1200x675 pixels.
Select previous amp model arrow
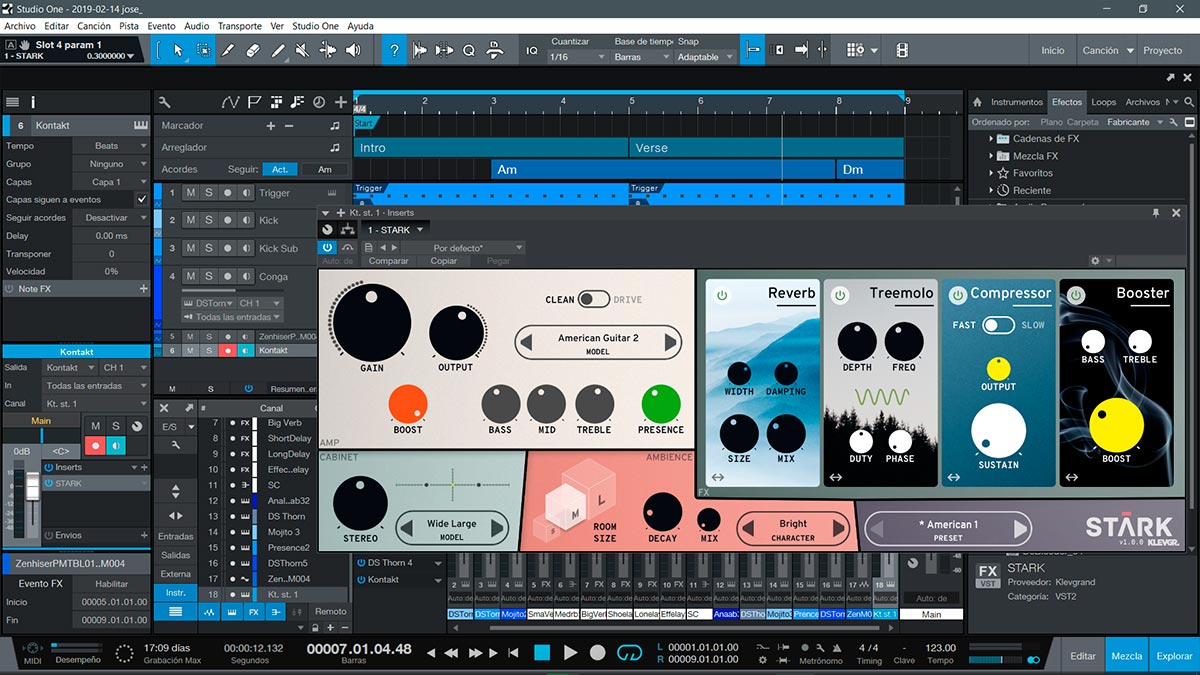tap(525, 344)
